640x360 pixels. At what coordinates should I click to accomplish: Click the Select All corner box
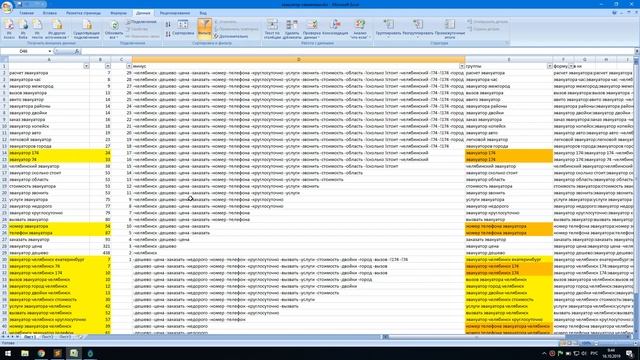point(4,60)
